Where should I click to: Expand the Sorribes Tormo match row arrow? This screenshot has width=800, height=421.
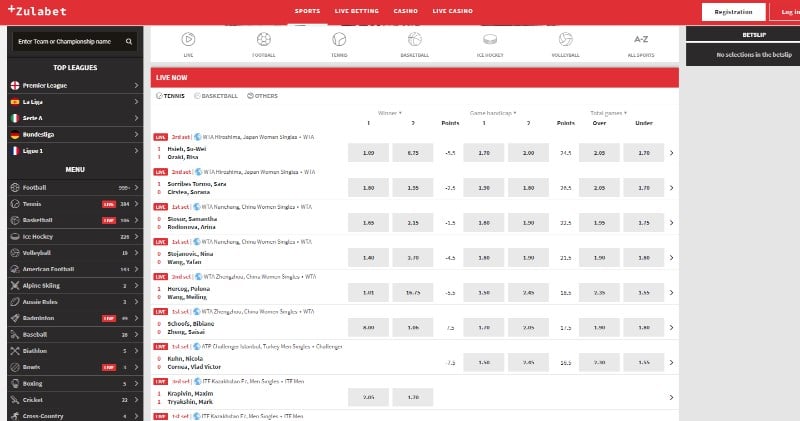click(671, 188)
